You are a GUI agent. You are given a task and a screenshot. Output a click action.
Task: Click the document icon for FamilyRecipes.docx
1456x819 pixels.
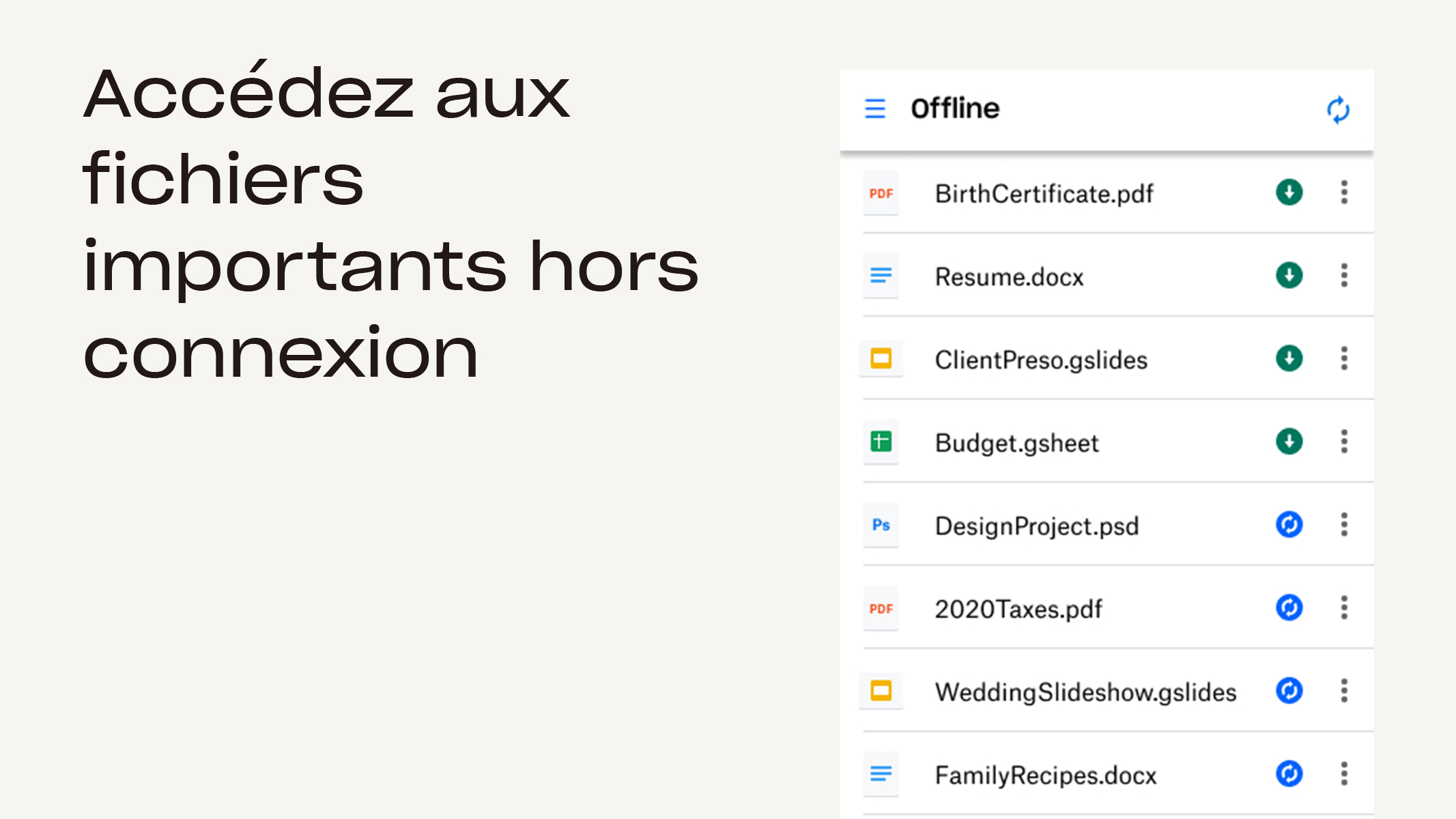point(881,774)
